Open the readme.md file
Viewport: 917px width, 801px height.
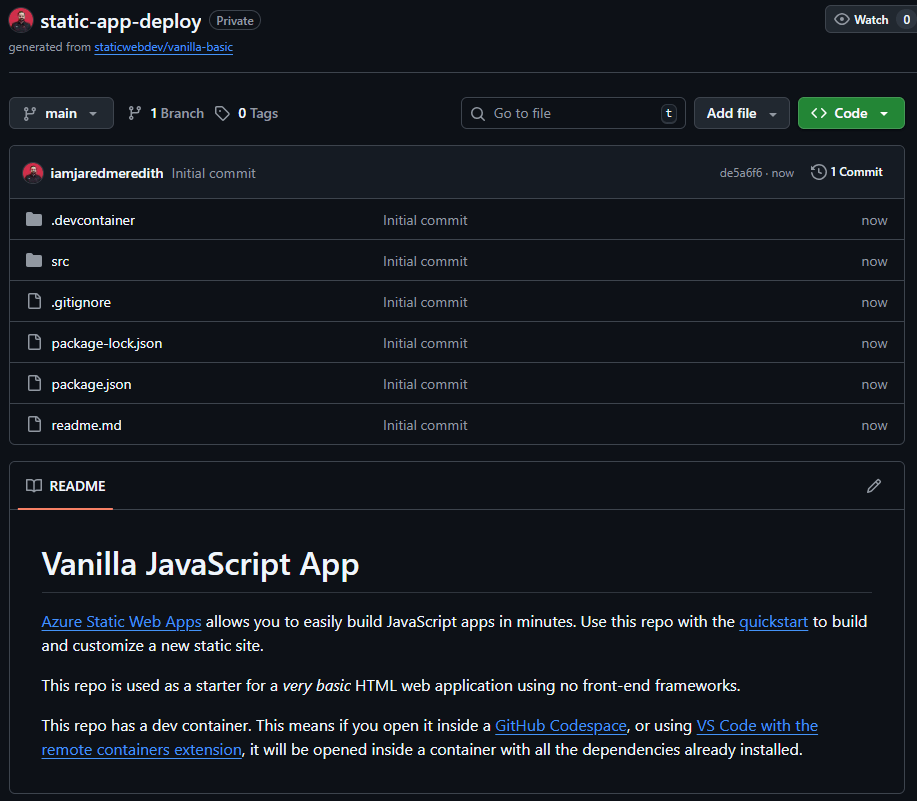pyautogui.click(x=87, y=424)
